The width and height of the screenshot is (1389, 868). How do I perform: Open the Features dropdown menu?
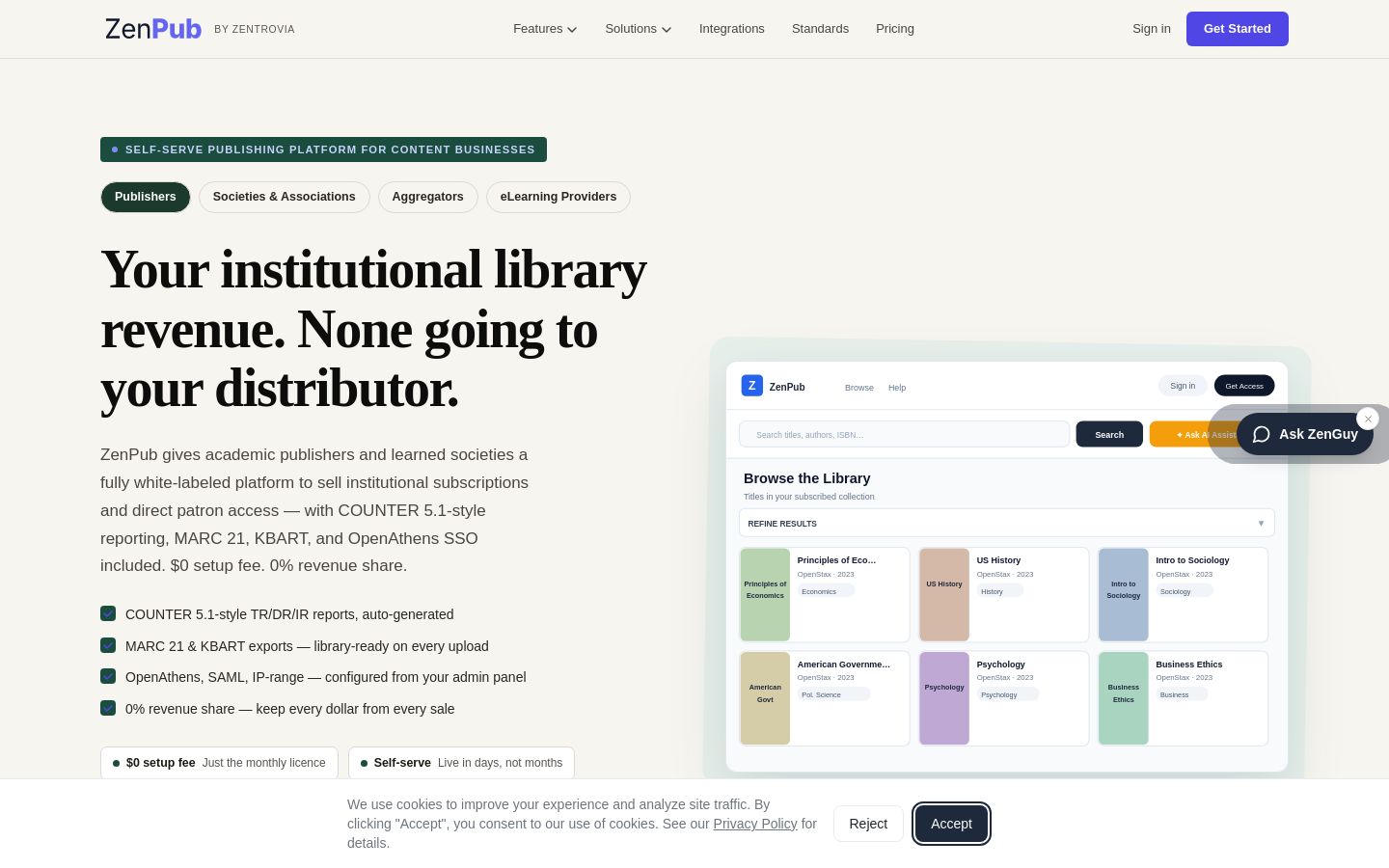(545, 29)
